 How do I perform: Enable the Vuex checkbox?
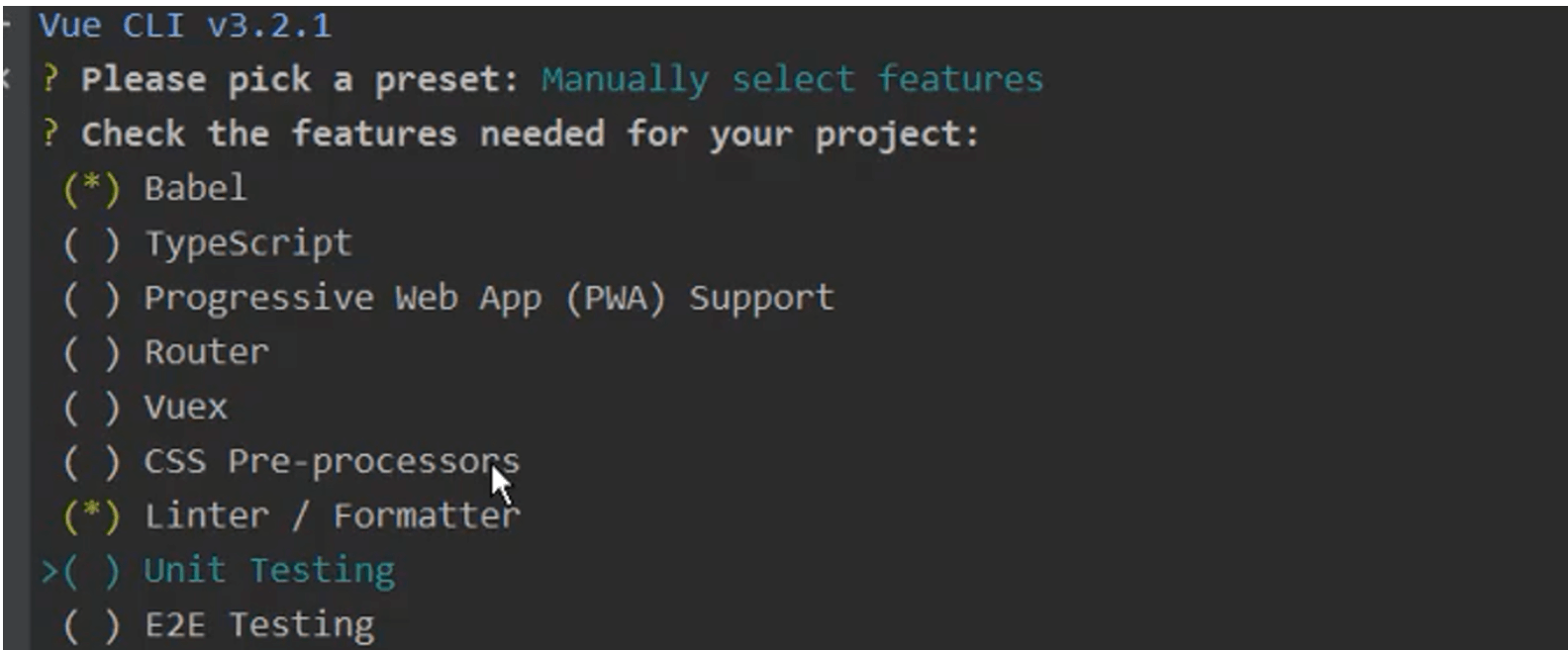pos(91,407)
